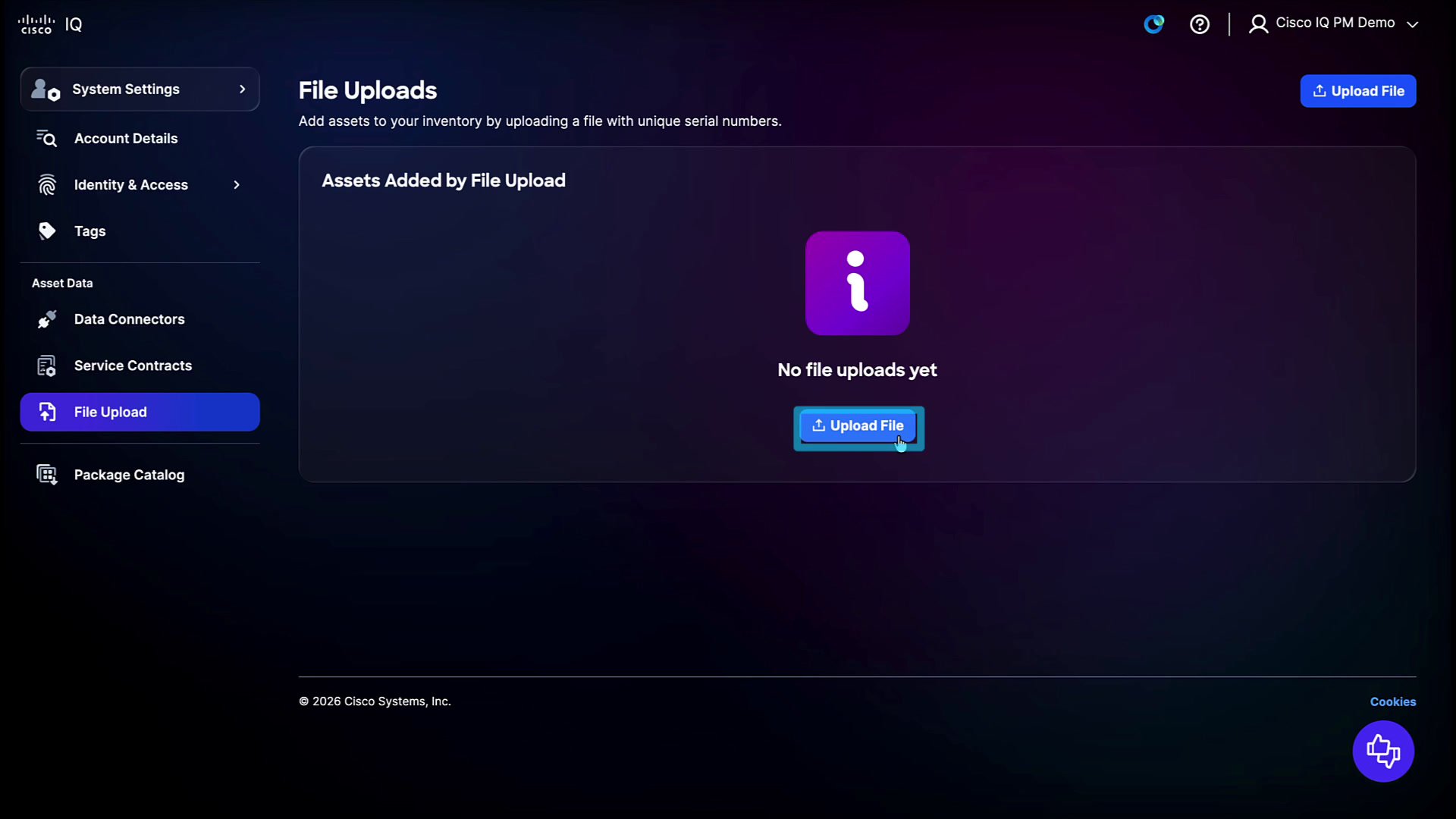Click the top-right Upload File button
This screenshot has width=1456, height=819.
pyautogui.click(x=1357, y=91)
